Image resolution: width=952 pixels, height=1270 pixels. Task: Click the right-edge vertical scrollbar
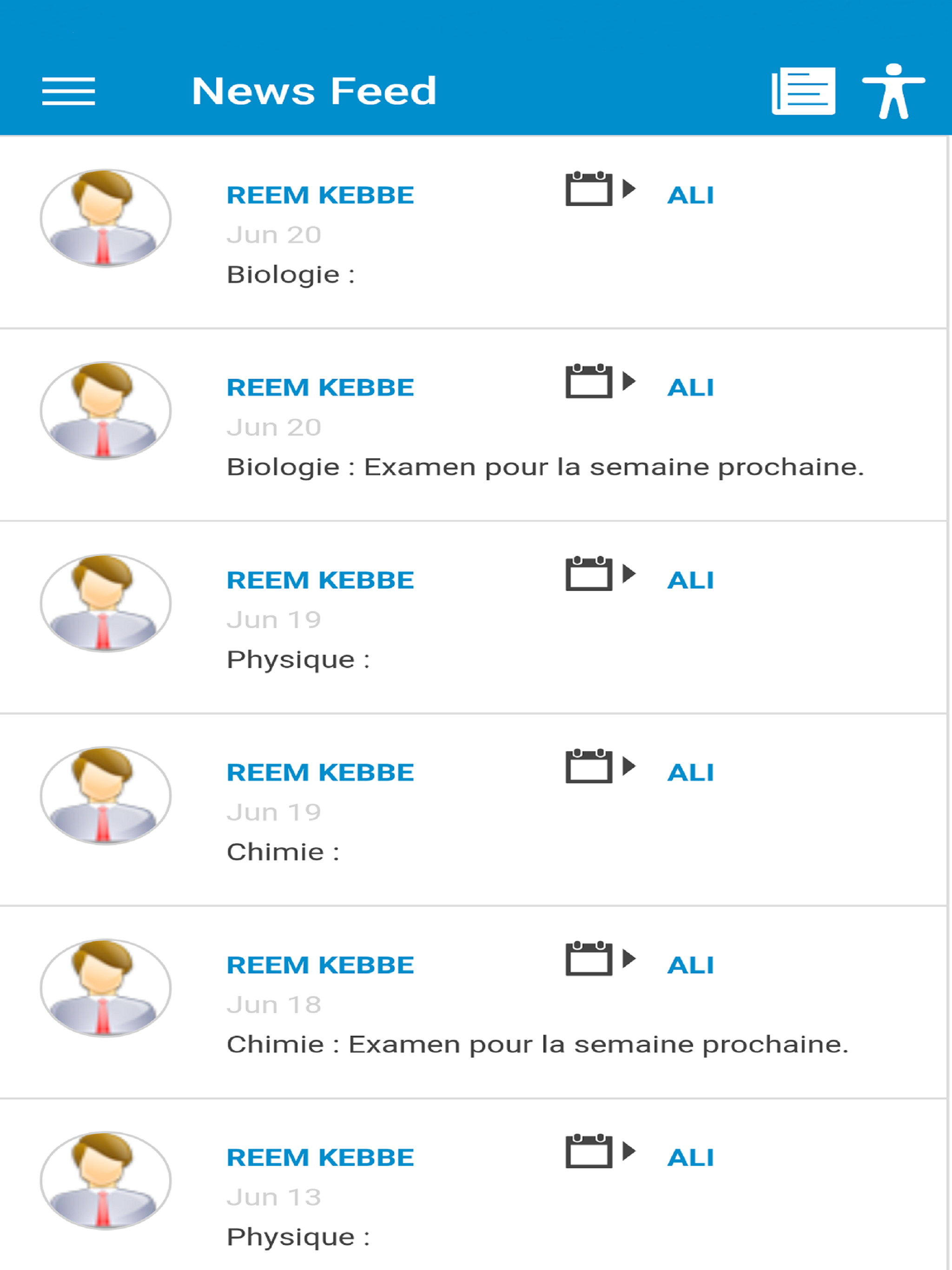tap(949, 703)
